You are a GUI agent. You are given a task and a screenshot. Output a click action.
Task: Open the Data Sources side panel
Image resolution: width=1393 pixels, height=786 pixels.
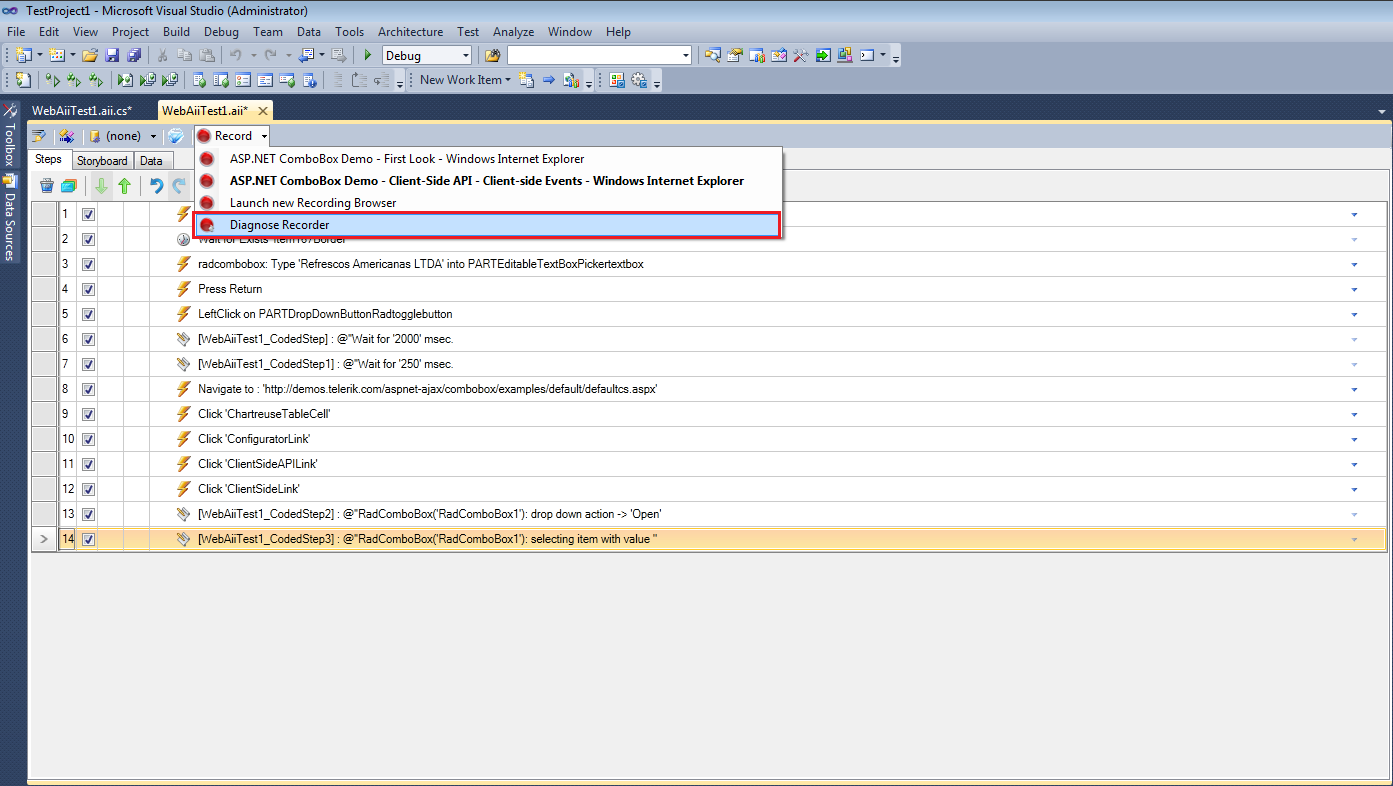[x=9, y=217]
